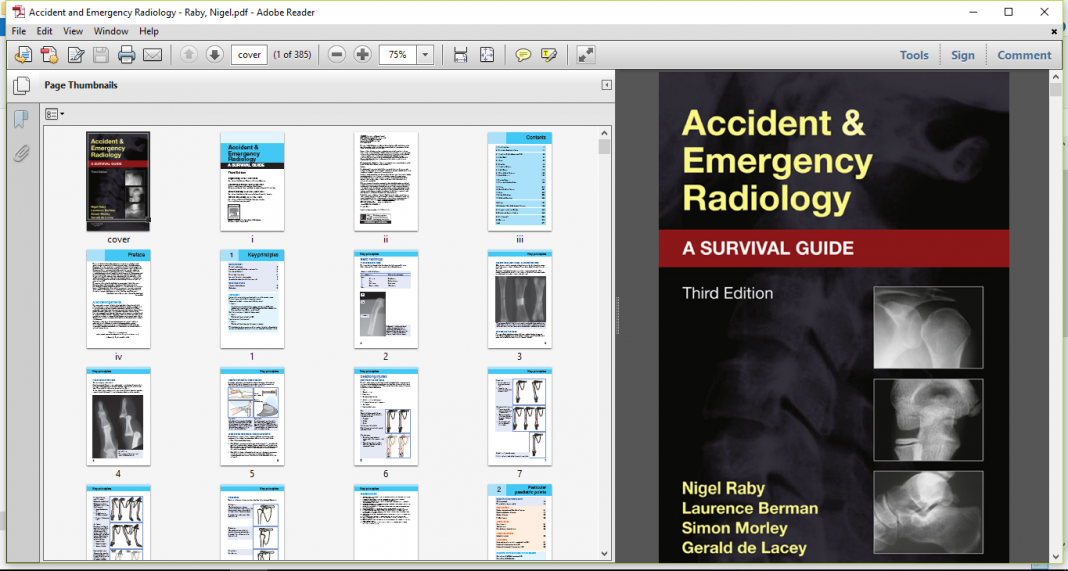Open the Edit menu
This screenshot has width=1068, height=571.
pos(44,31)
